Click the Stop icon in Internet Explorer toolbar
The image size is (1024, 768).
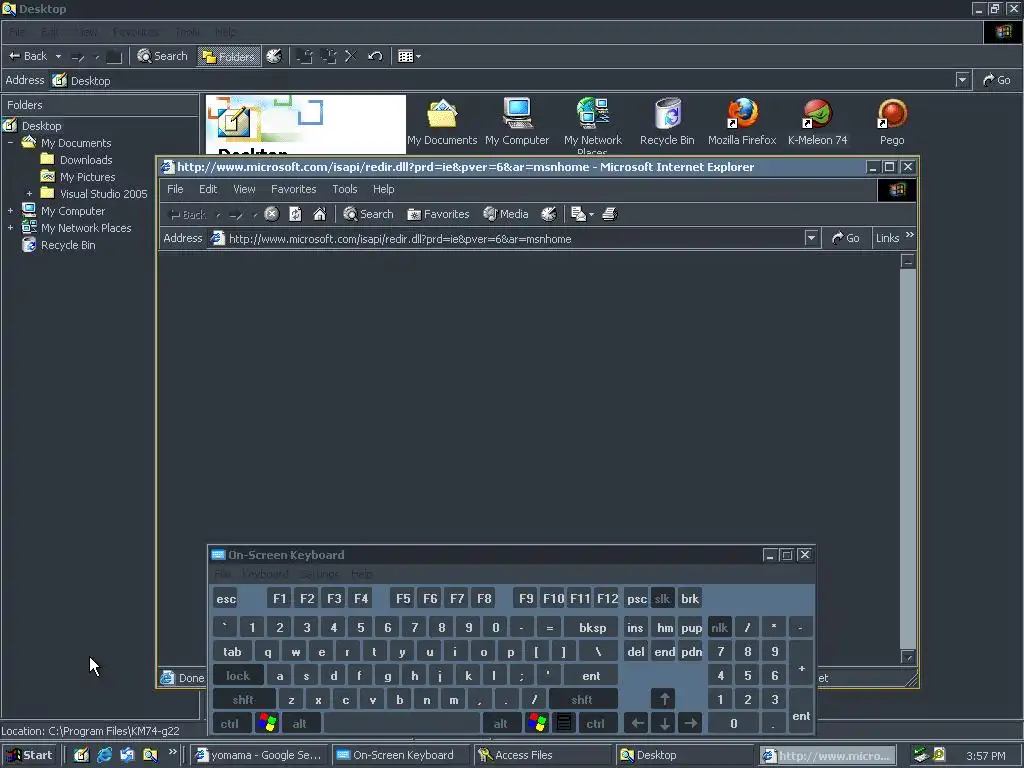[x=272, y=214]
